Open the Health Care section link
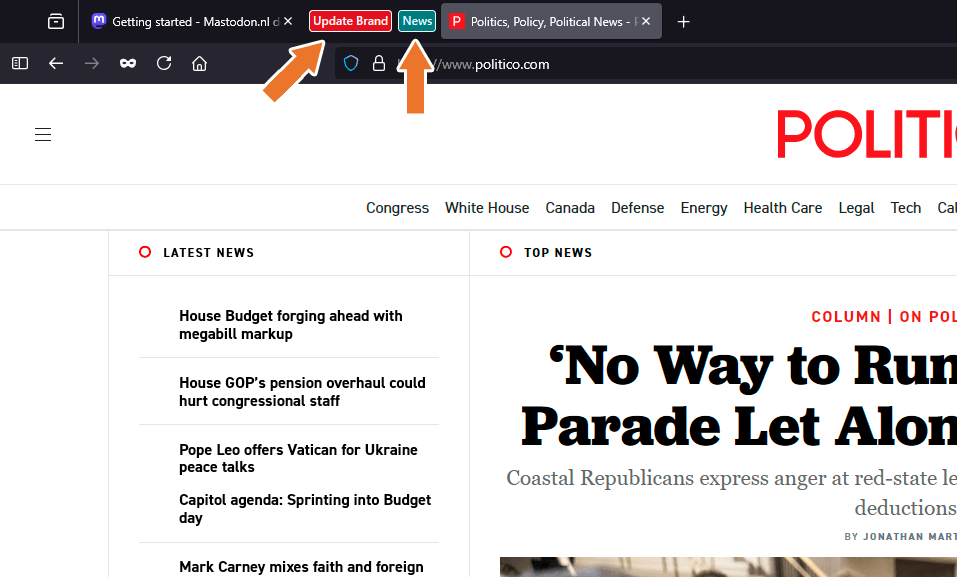 click(x=782, y=208)
